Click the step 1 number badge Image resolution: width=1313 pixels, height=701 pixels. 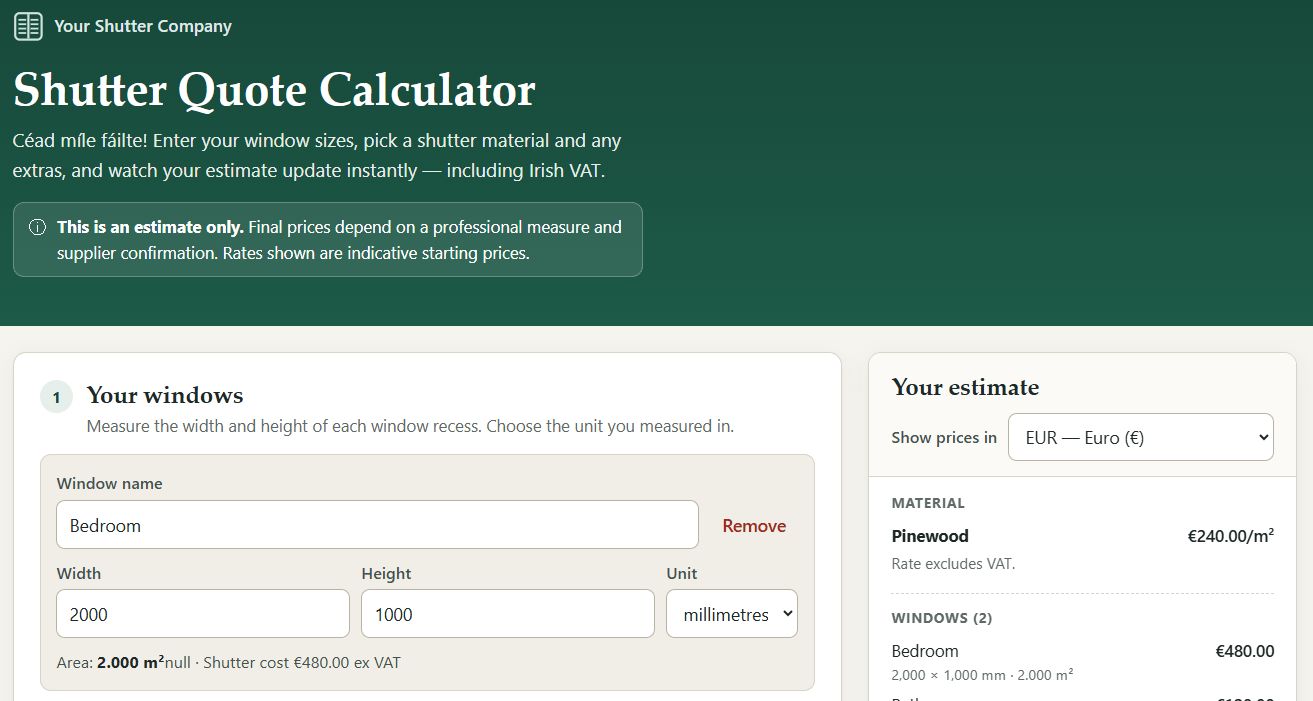click(56, 397)
